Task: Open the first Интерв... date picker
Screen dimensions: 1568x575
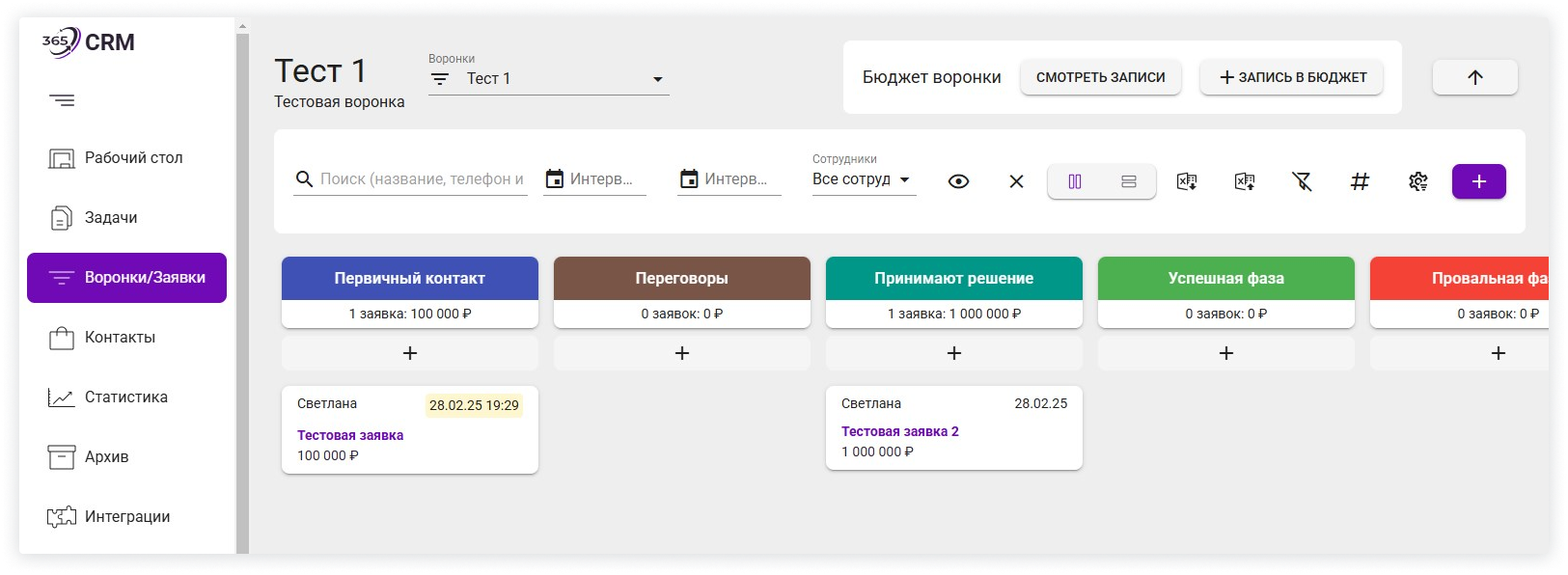Action: point(594,179)
